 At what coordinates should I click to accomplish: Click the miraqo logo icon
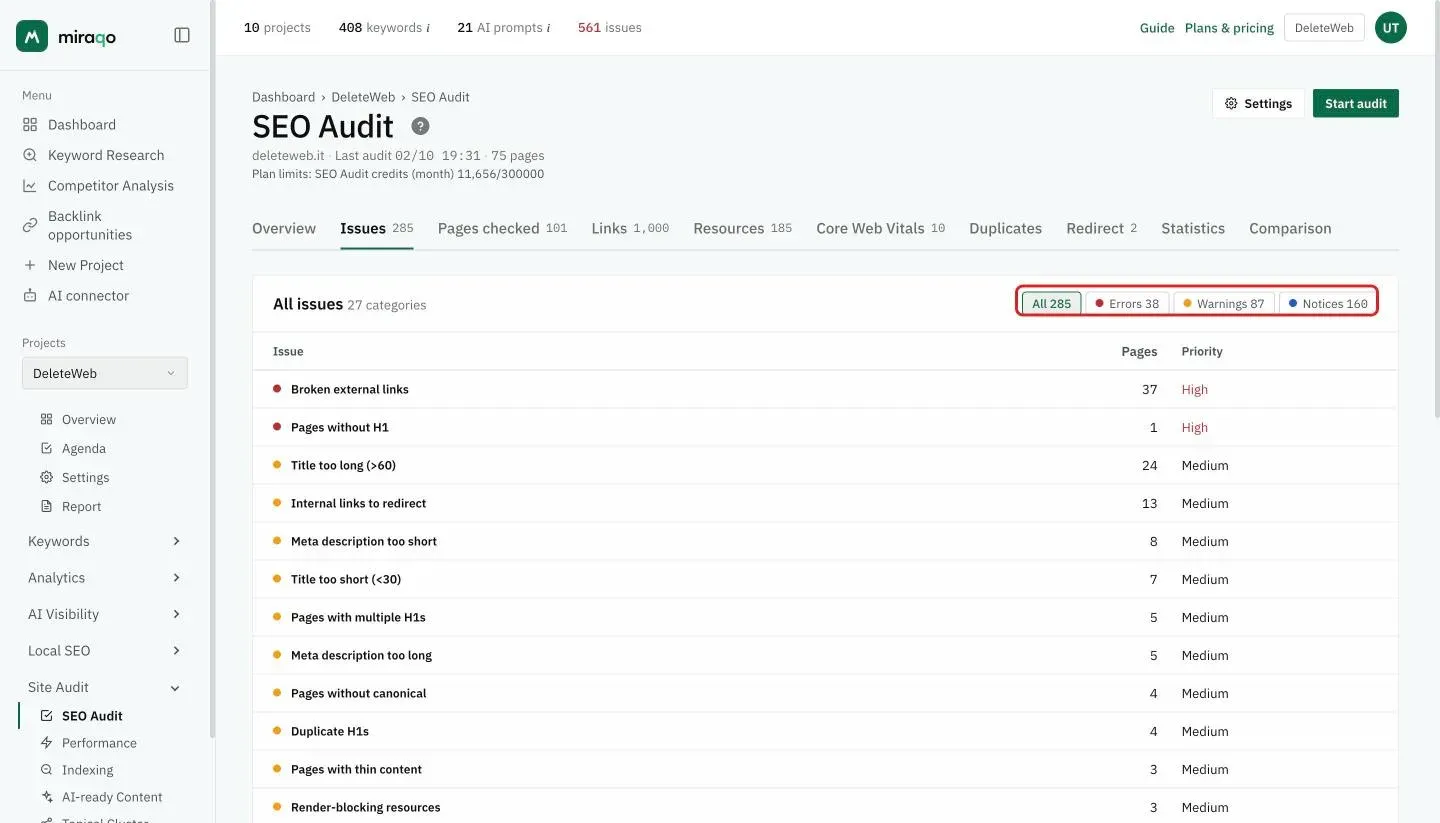point(32,36)
